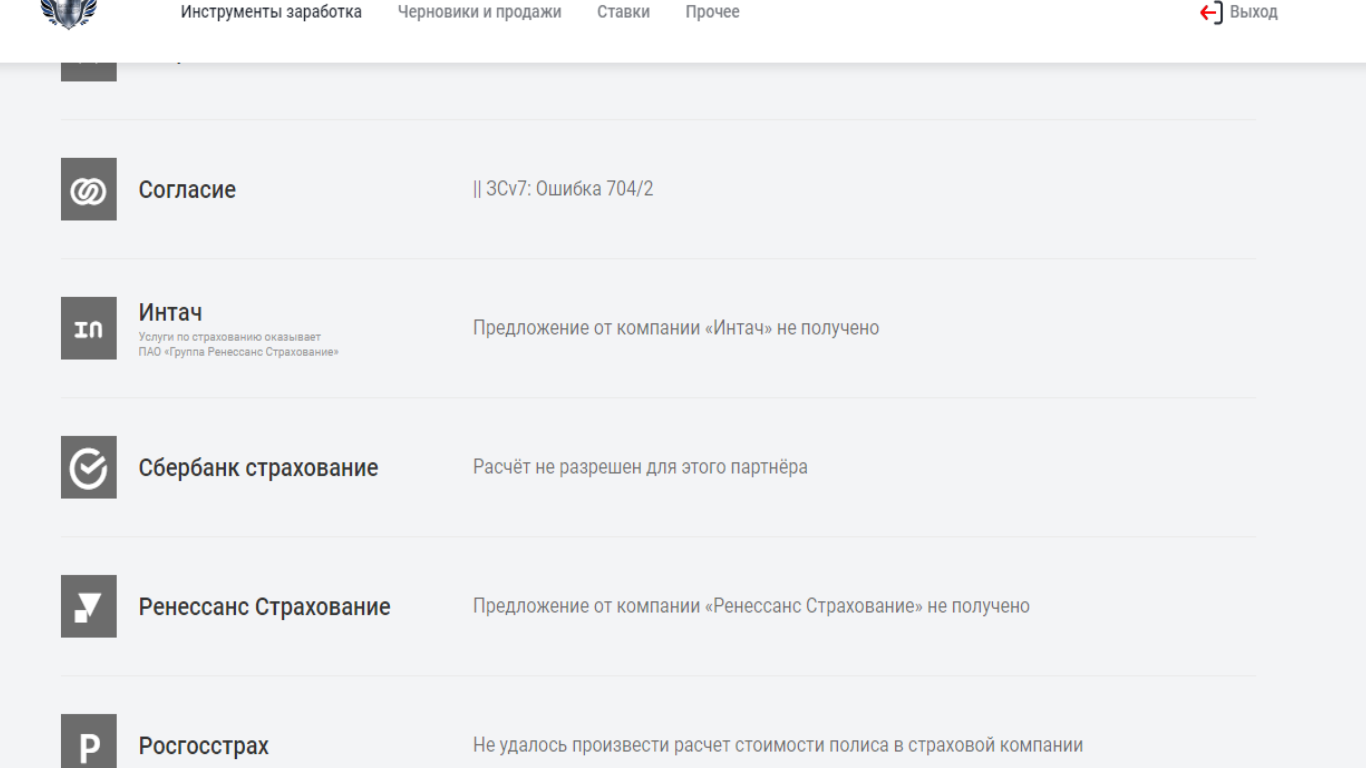Image resolution: width=1366 pixels, height=768 pixels.
Task: Click the Выход logout link
Action: coord(1254,12)
